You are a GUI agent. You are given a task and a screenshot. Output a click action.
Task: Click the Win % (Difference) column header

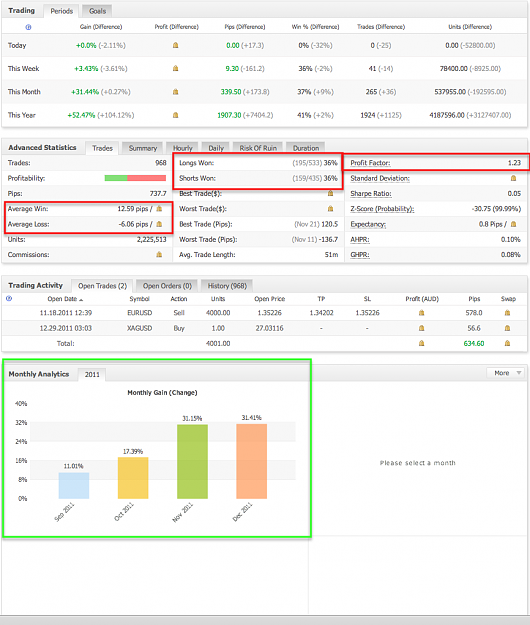[x=315, y=27]
